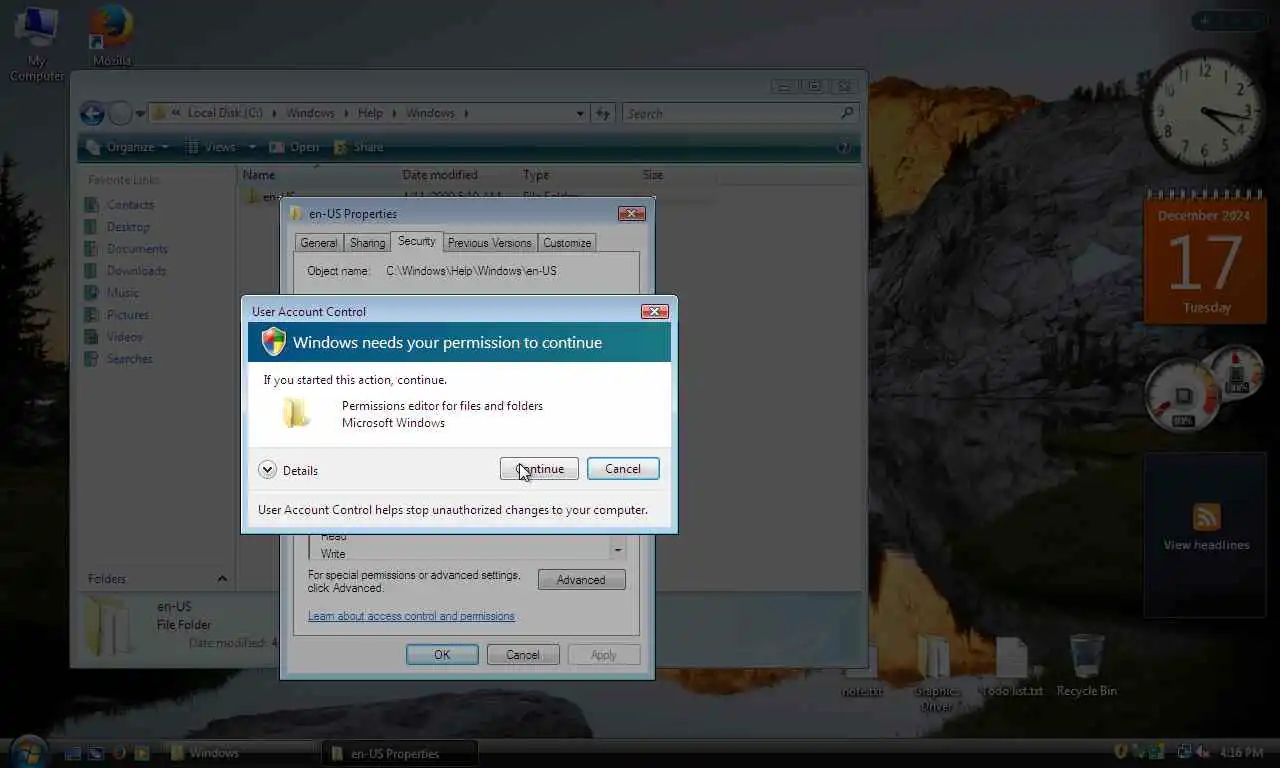
Task: Open the Customize tab in Properties
Action: (x=567, y=243)
